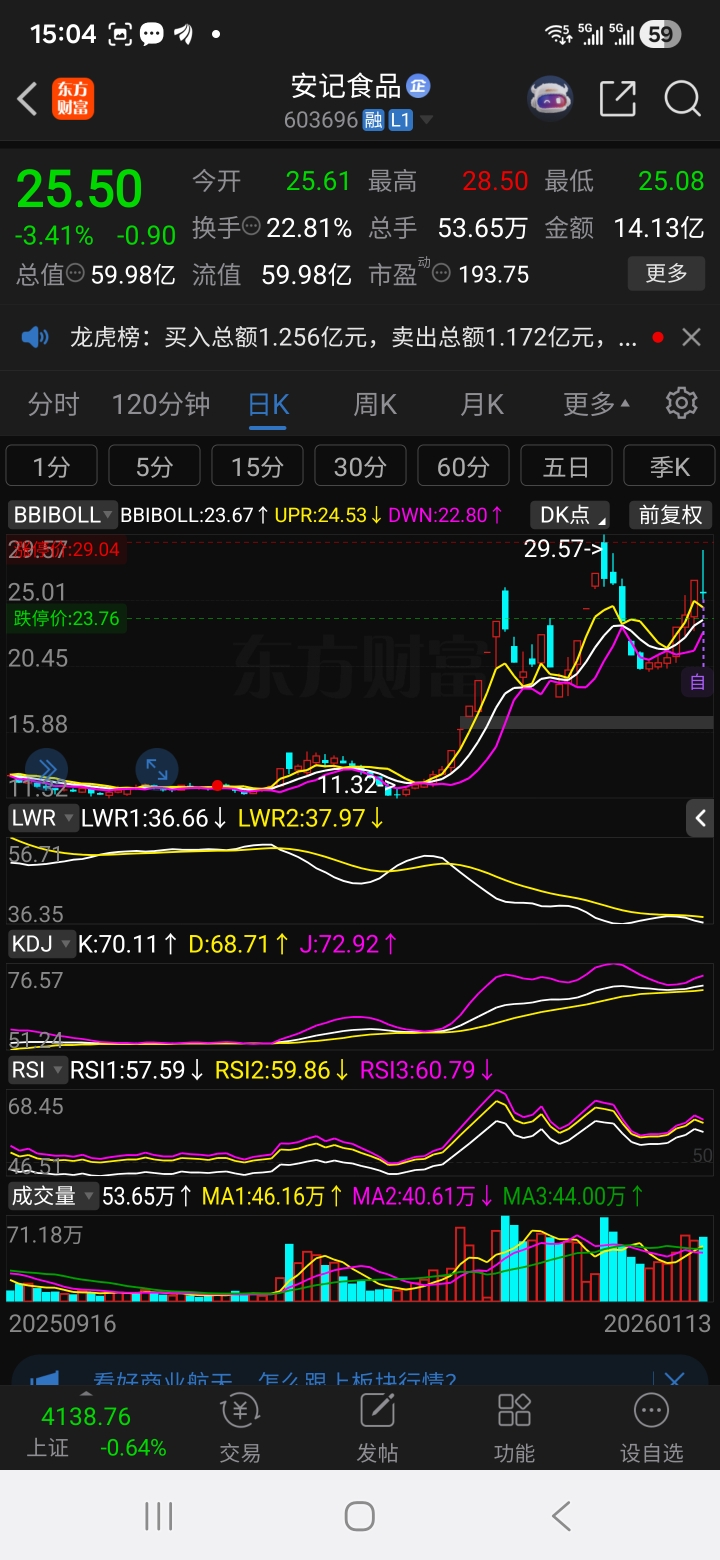Select the 5分 period button

coord(154,466)
